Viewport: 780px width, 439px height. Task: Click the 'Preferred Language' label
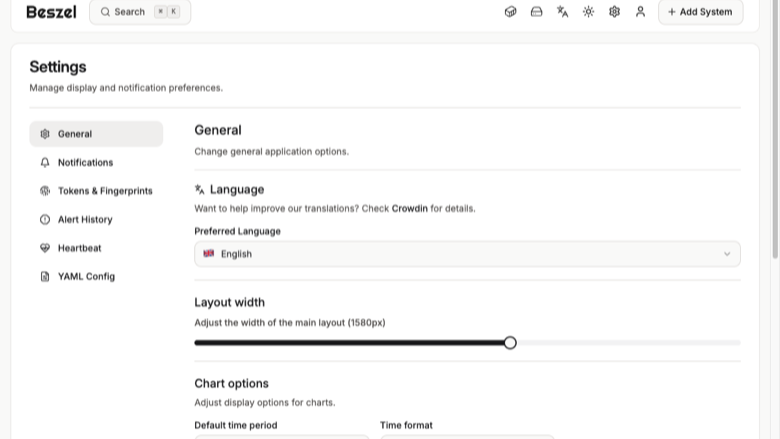pyautogui.click(x=237, y=231)
